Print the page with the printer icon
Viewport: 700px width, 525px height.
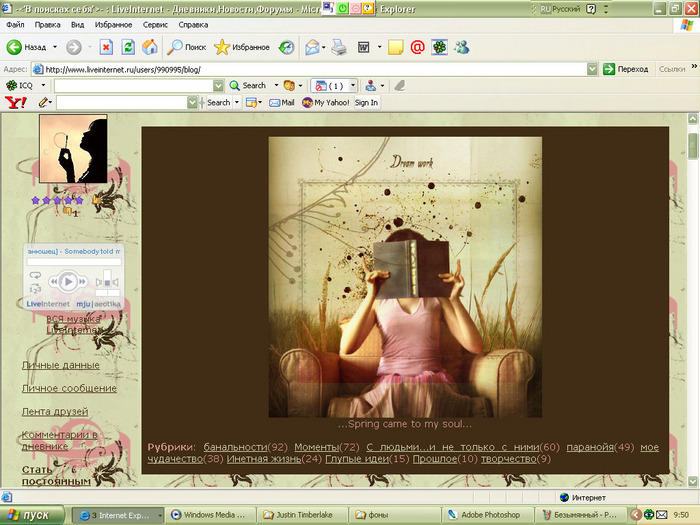coord(339,47)
